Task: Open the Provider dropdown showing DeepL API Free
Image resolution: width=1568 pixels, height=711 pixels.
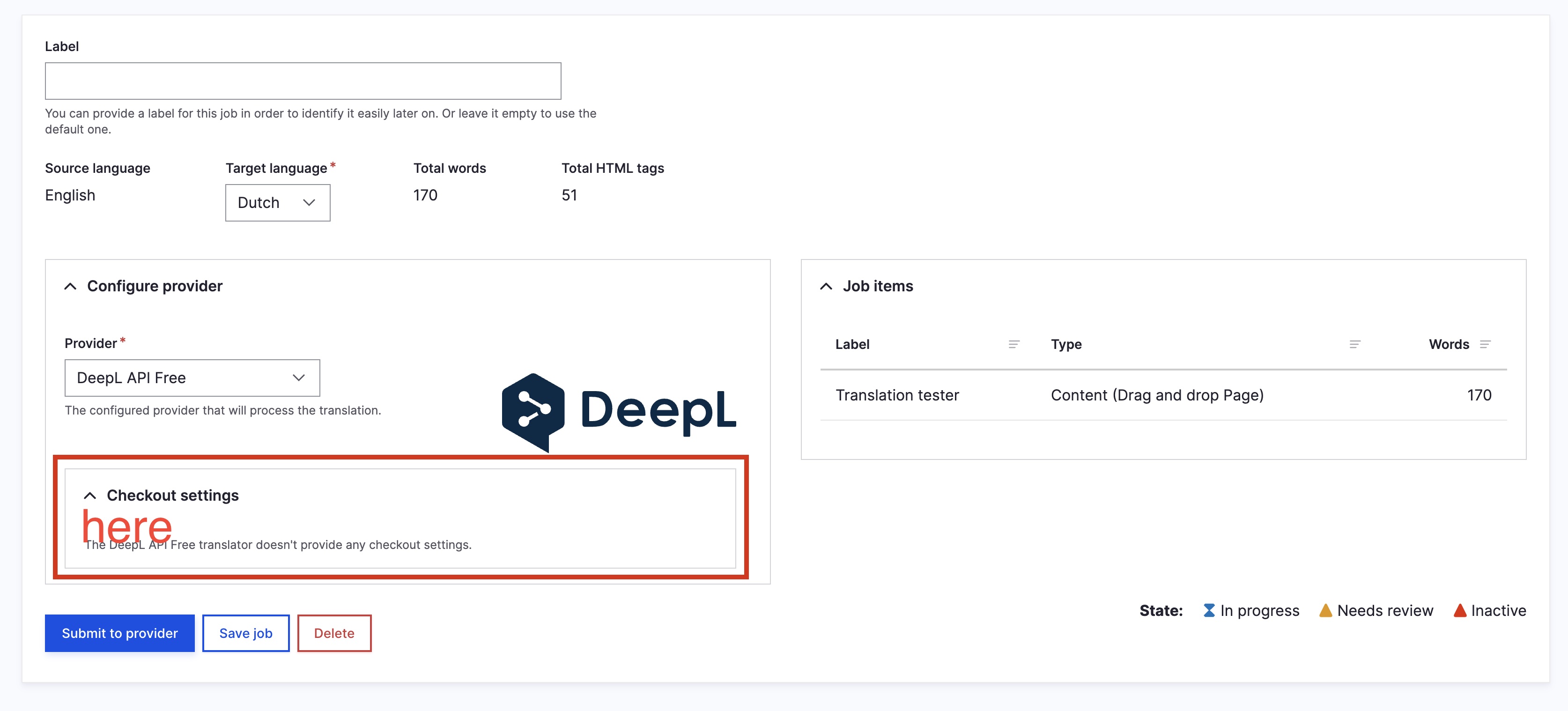Action: (191, 378)
